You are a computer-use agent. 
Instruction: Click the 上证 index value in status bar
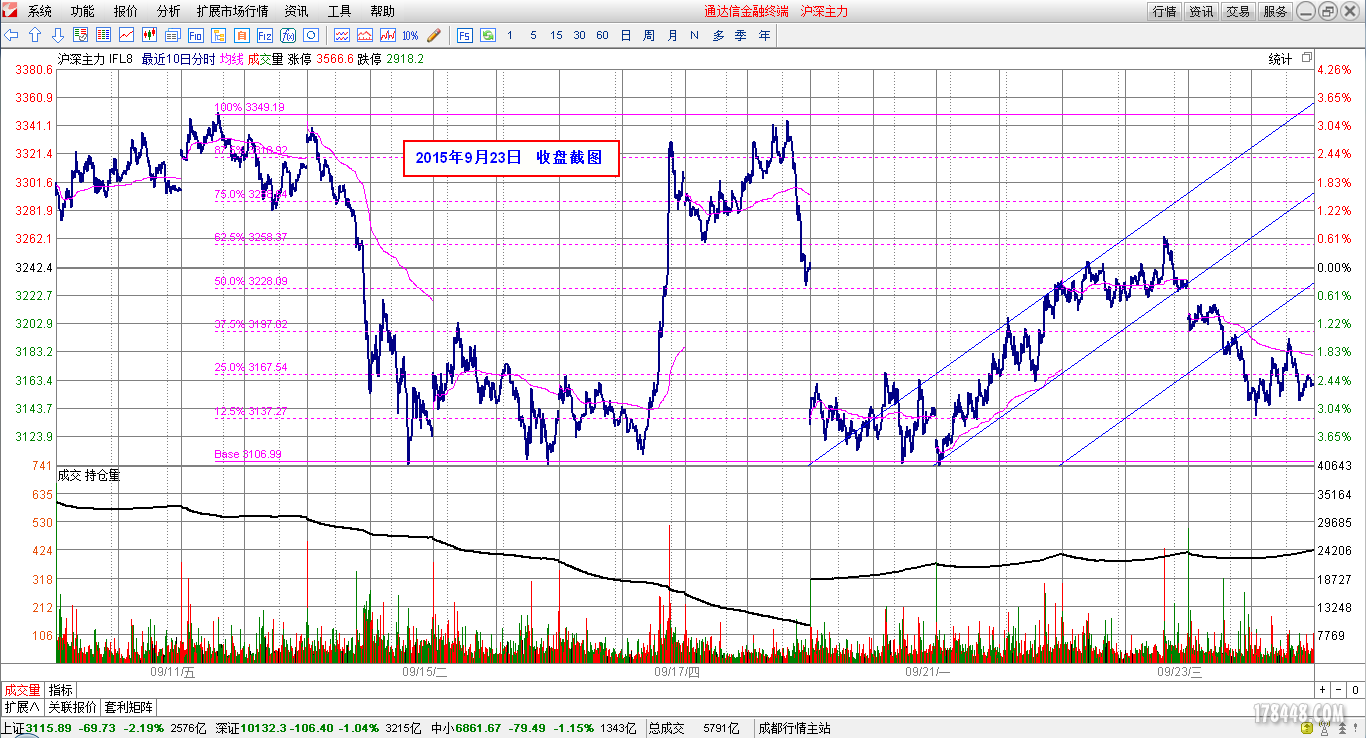click(x=47, y=728)
